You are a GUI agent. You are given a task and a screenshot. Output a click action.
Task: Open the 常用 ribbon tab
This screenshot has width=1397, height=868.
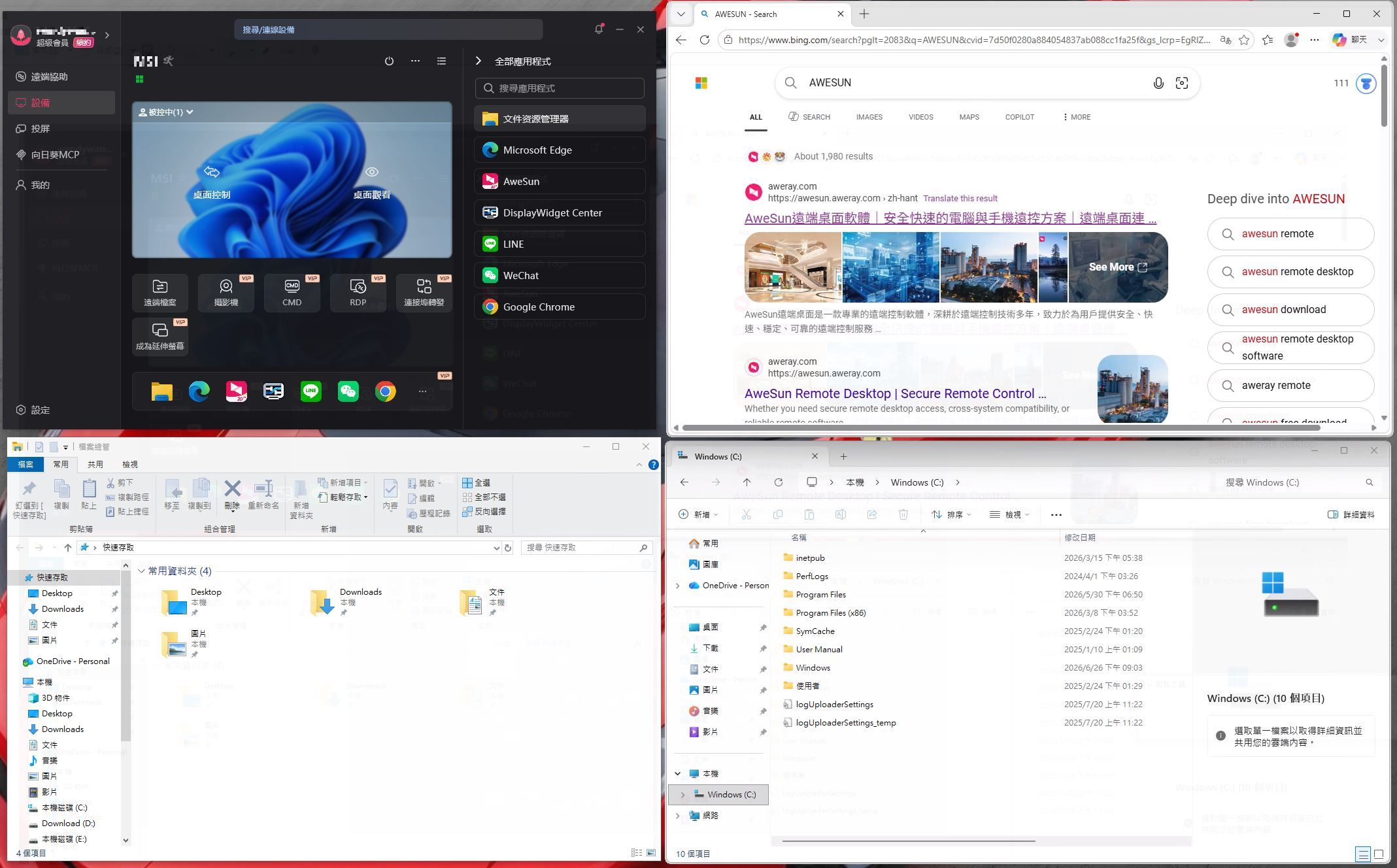61,464
